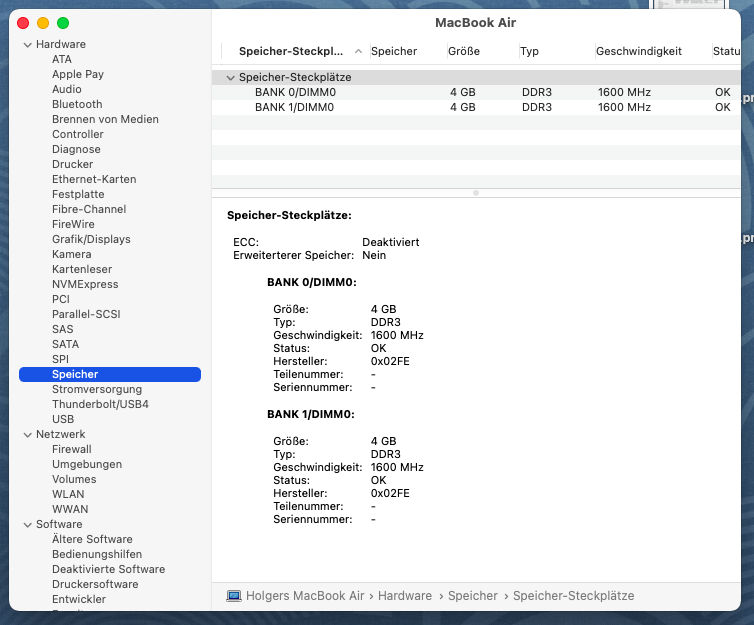754x625 pixels.
Task: Click the green zoom window button
Action: tap(63, 23)
